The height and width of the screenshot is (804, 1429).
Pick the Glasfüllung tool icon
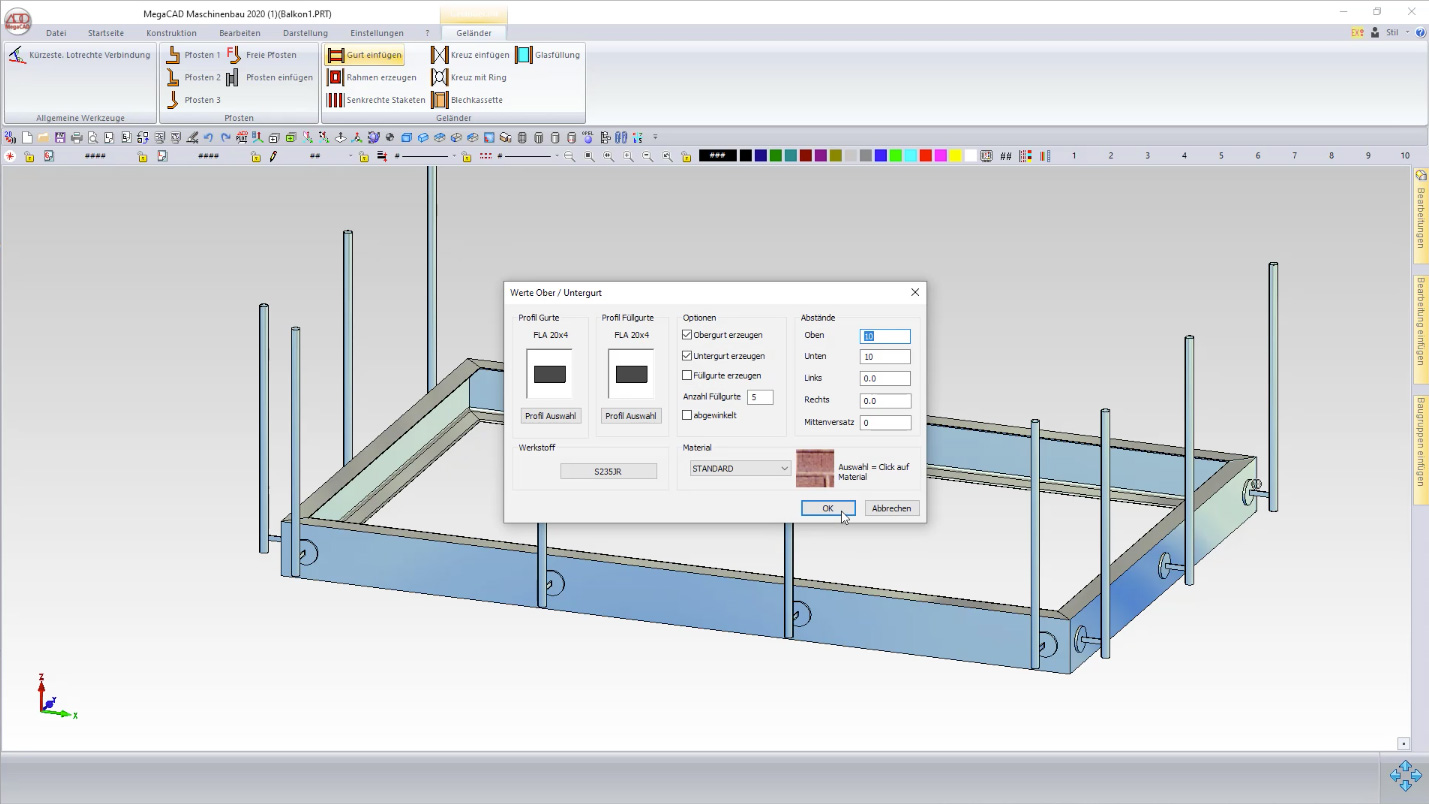524,55
